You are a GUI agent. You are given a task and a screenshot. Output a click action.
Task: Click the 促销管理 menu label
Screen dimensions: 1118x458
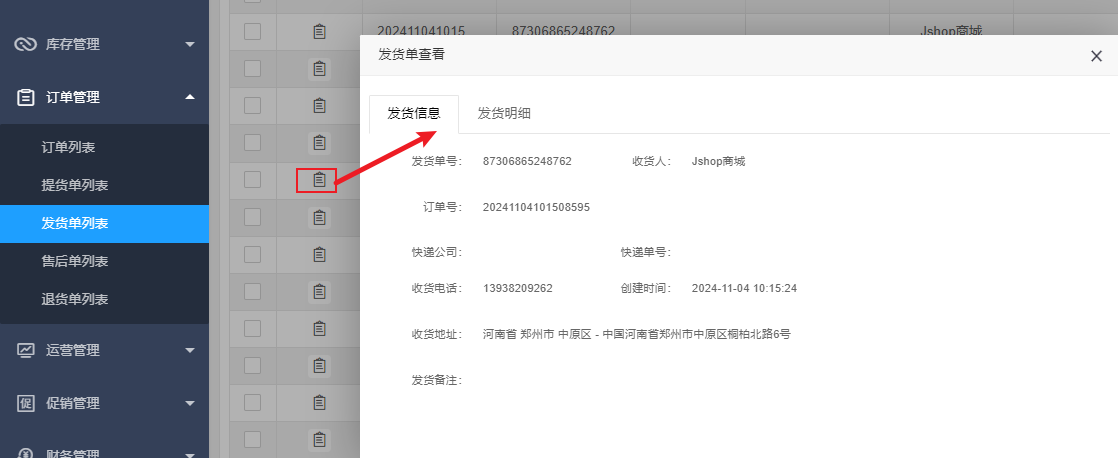coord(73,403)
